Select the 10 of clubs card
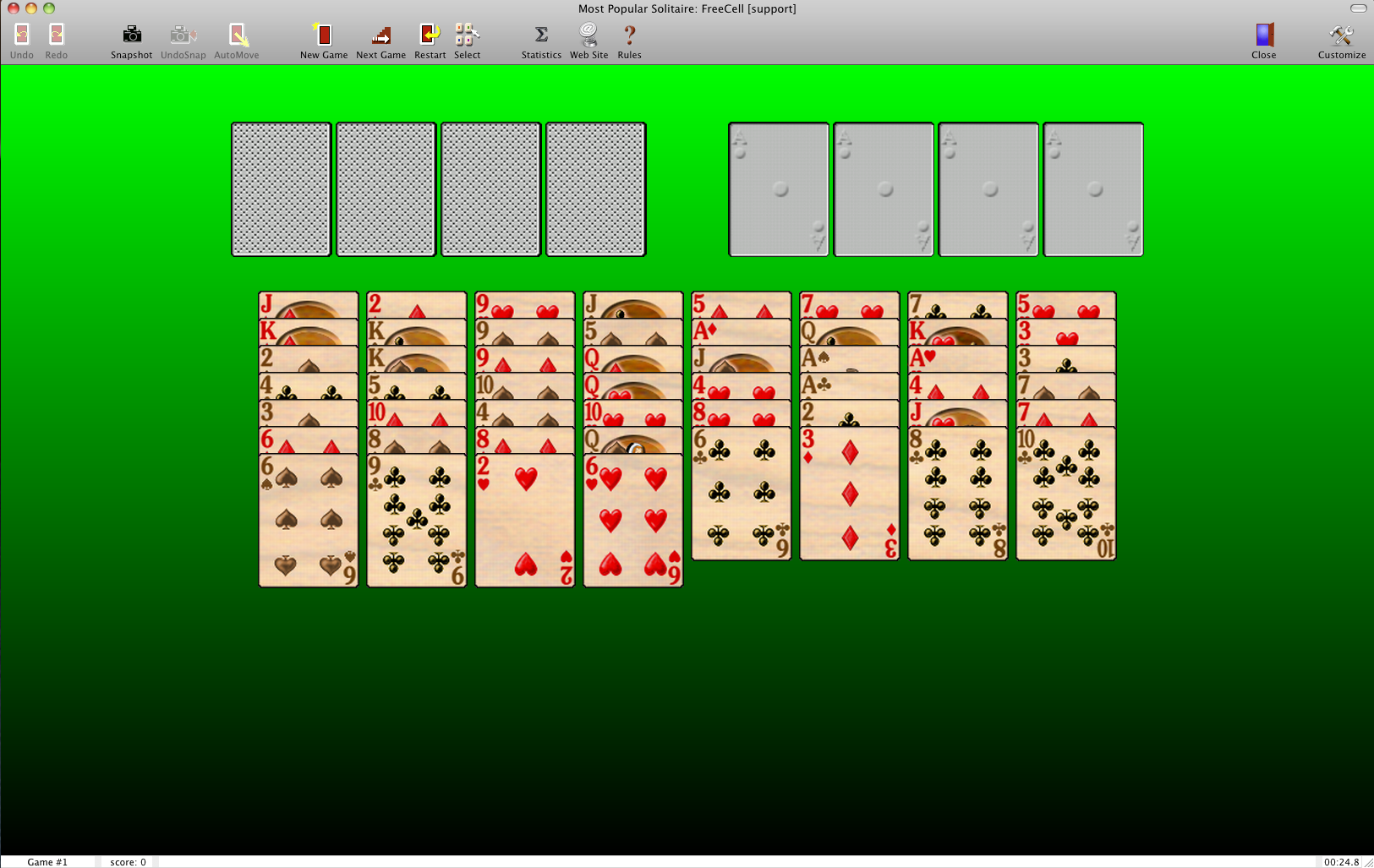 (1066, 494)
